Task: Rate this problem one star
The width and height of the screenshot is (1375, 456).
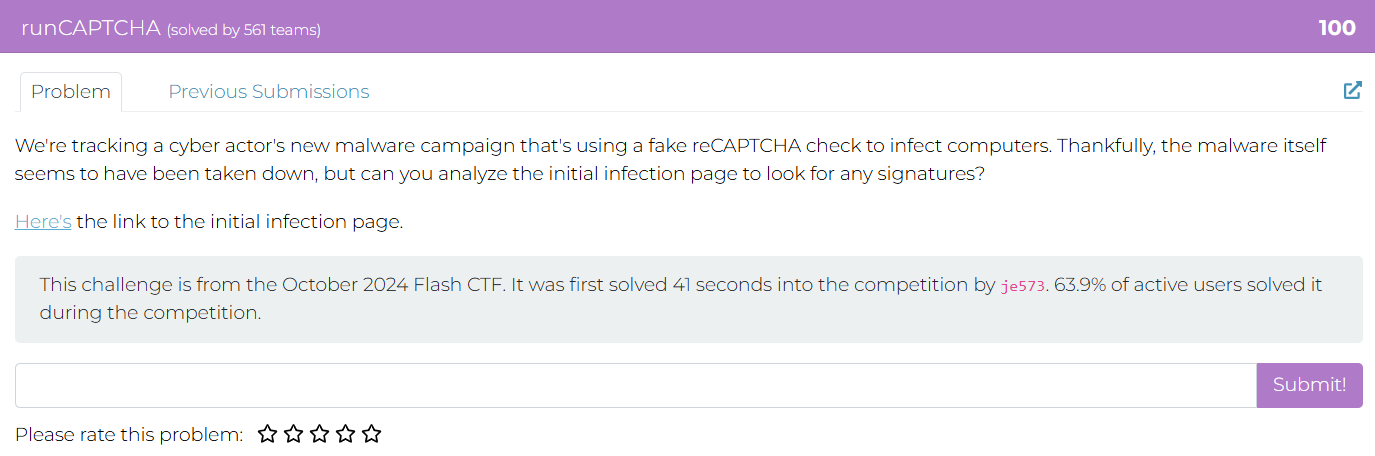Action: (x=267, y=434)
